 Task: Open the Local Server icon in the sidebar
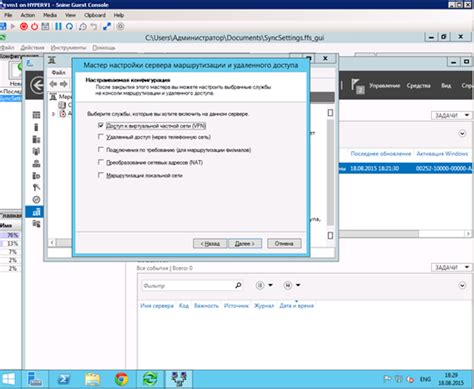(36, 127)
